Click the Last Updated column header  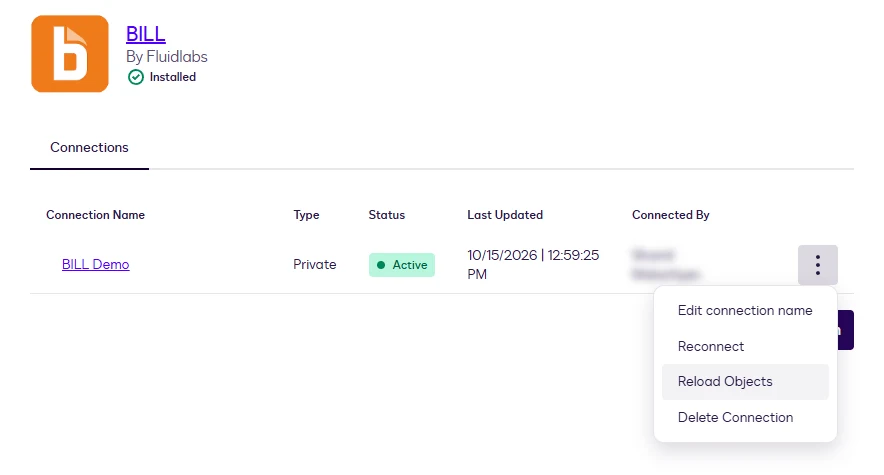(505, 215)
